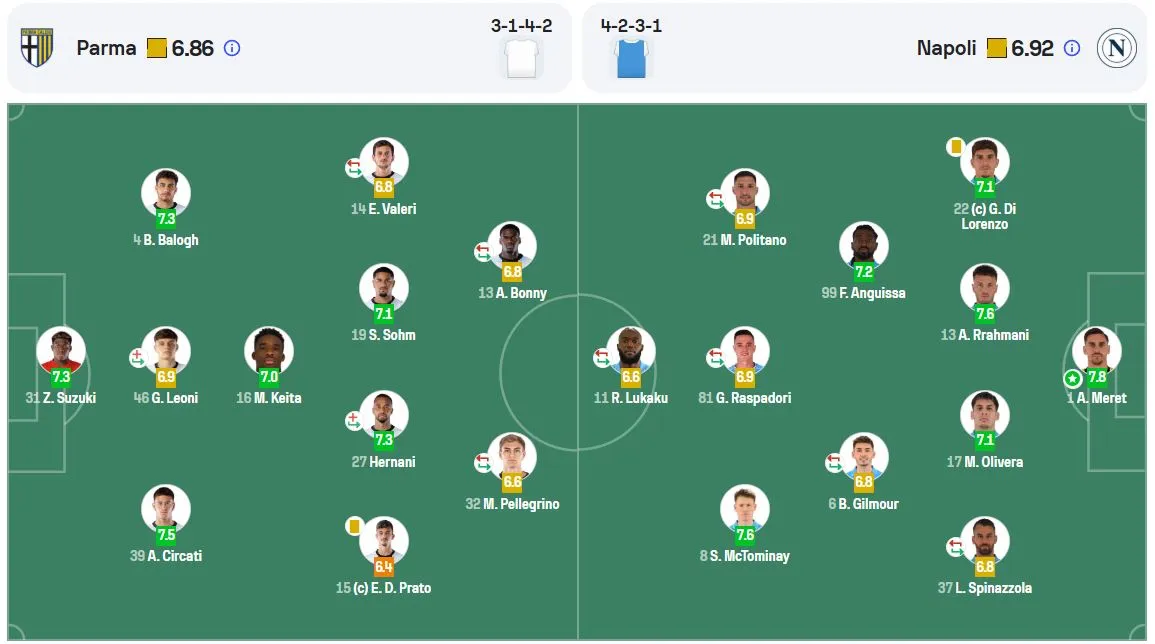
Task: Click Napoli blue jersey icon
Action: point(632,58)
